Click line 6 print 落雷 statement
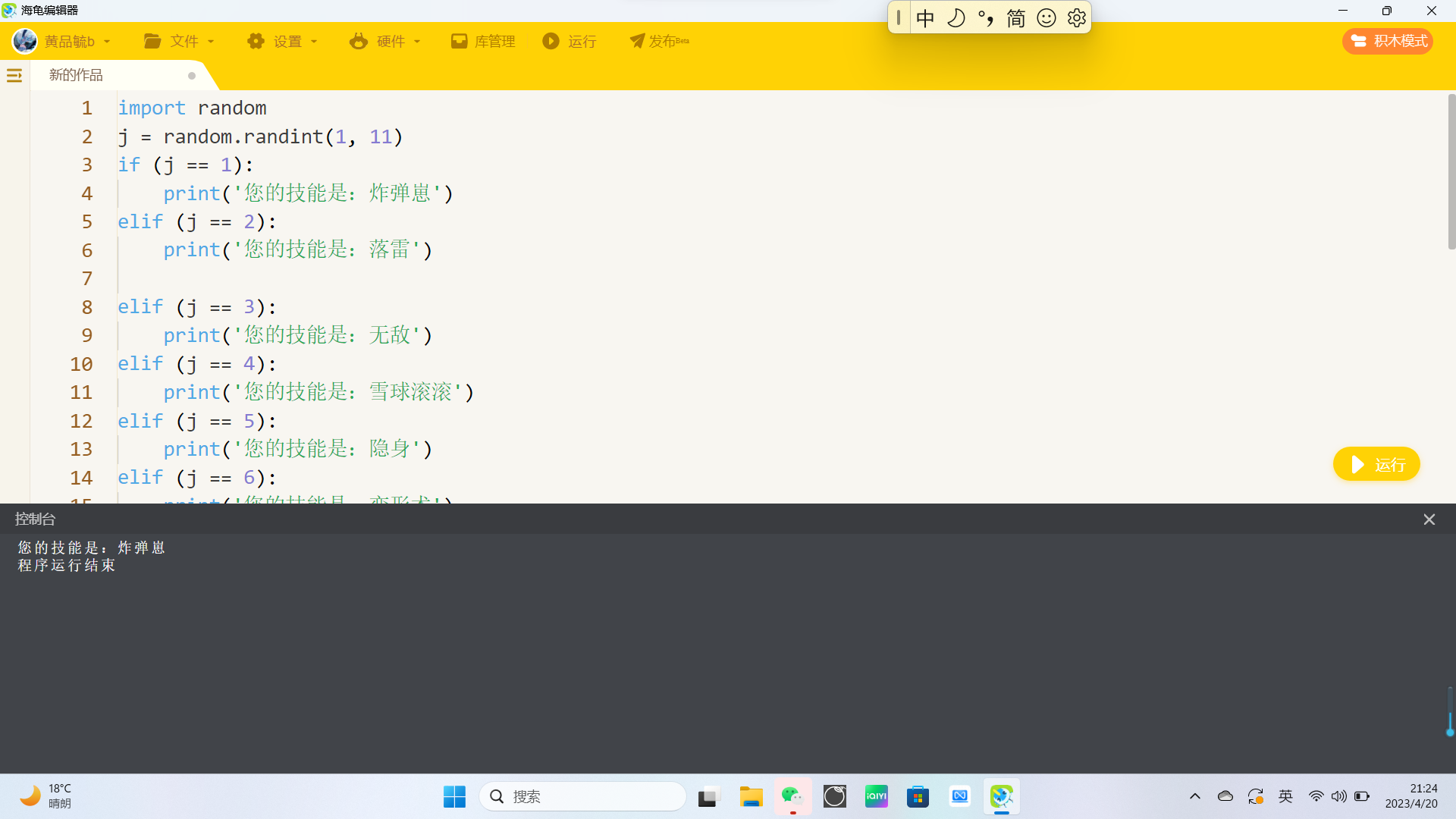1456x819 pixels. click(298, 249)
